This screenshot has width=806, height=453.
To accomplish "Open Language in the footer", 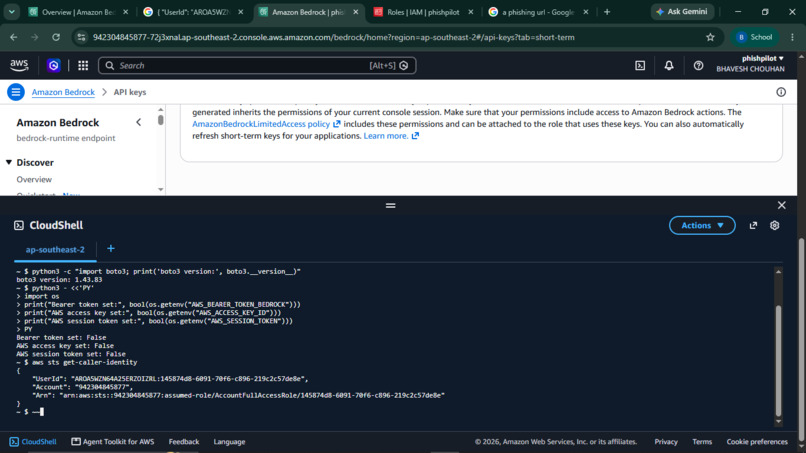I will pos(229,442).
